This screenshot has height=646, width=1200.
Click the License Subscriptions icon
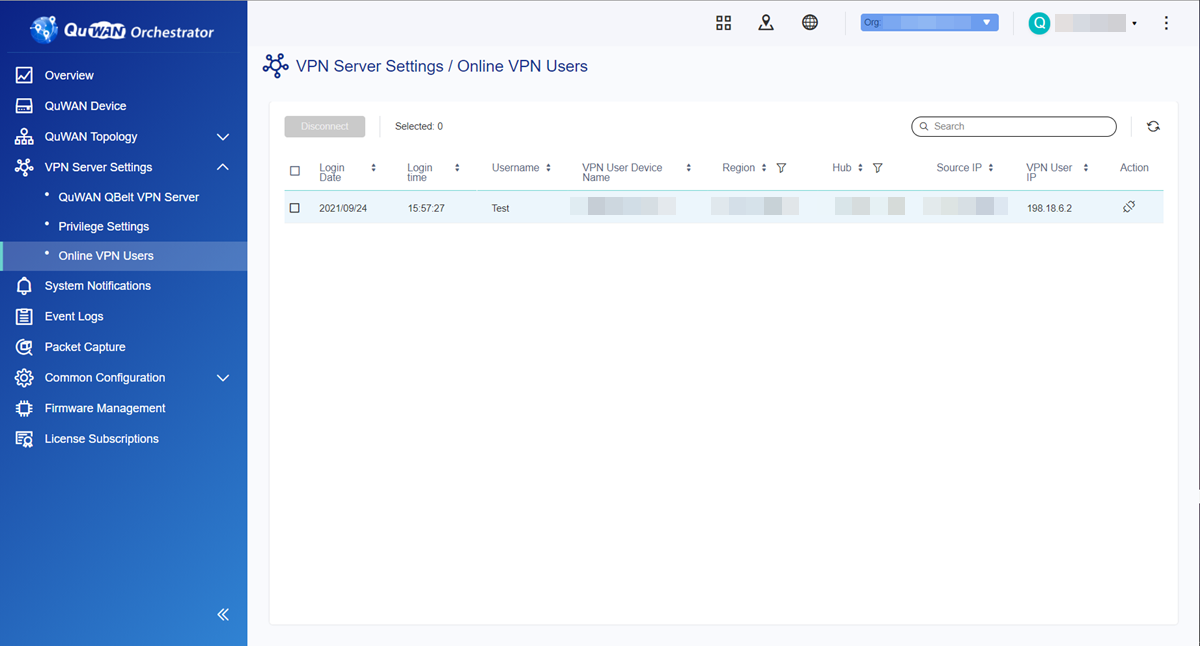pyautogui.click(x=24, y=439)
